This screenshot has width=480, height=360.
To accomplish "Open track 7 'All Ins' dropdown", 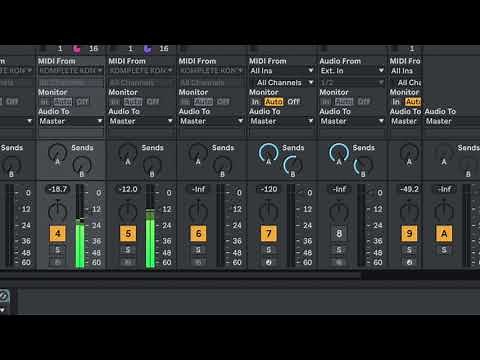I will click(x=282, y=71).
